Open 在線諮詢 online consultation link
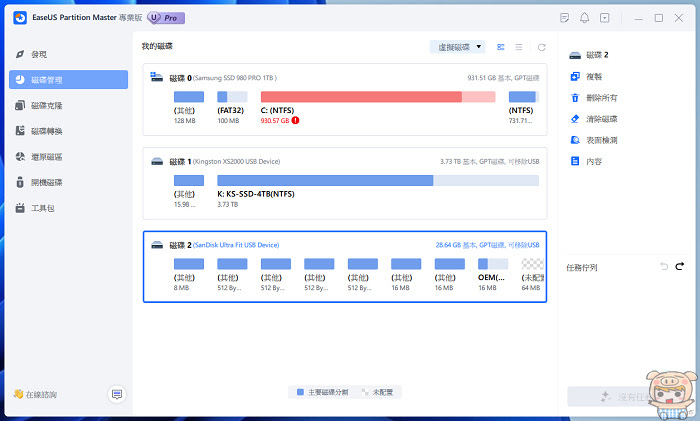This screenshot has height=421, width=700. pos(35,394)
